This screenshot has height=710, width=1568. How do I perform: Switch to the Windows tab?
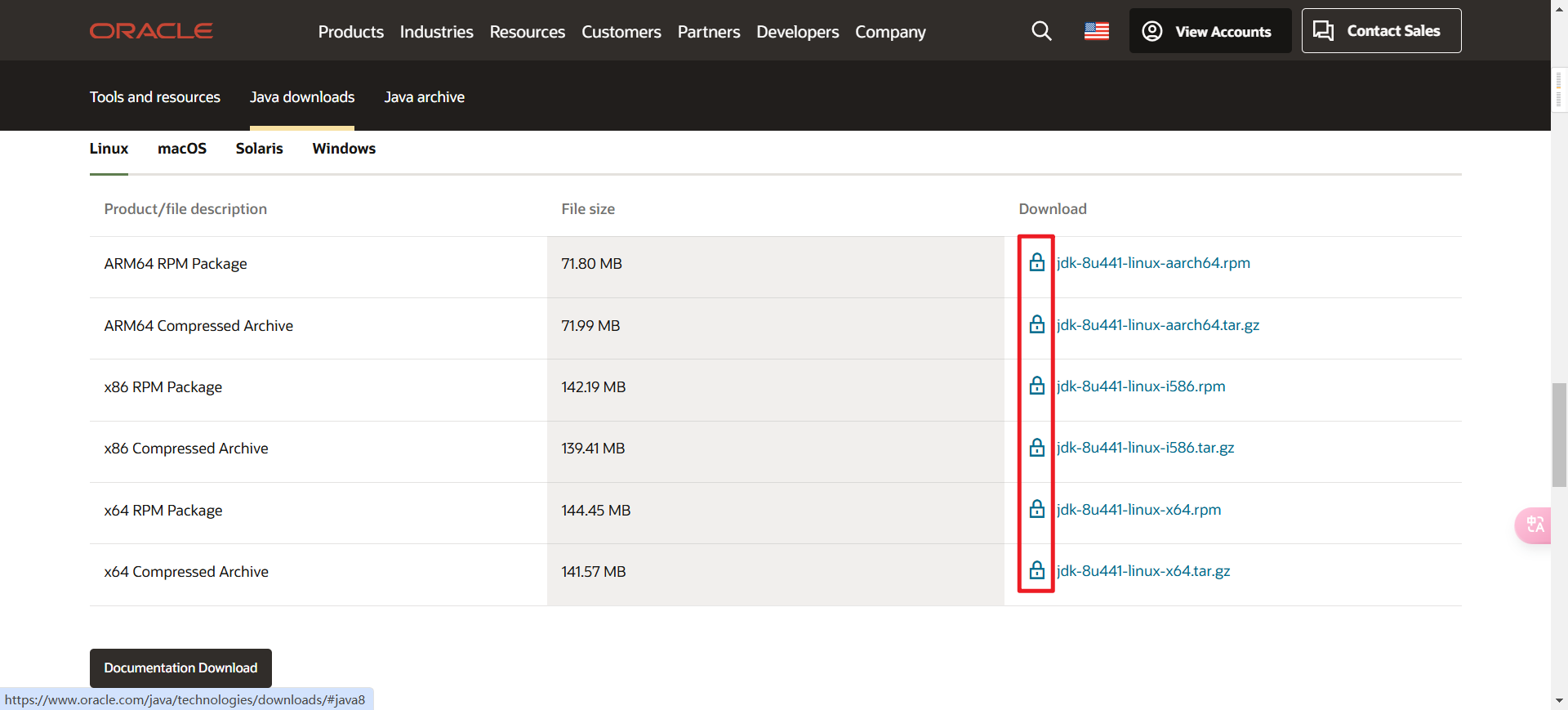pos(344,149)
